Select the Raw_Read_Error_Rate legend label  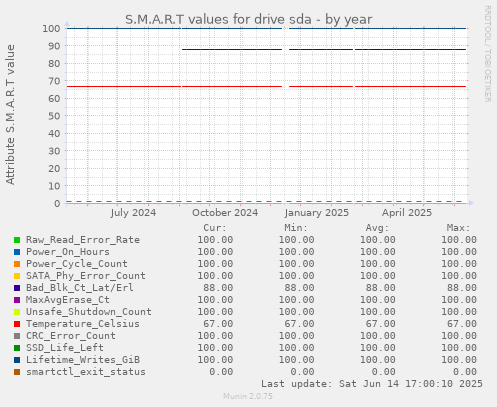83,240
